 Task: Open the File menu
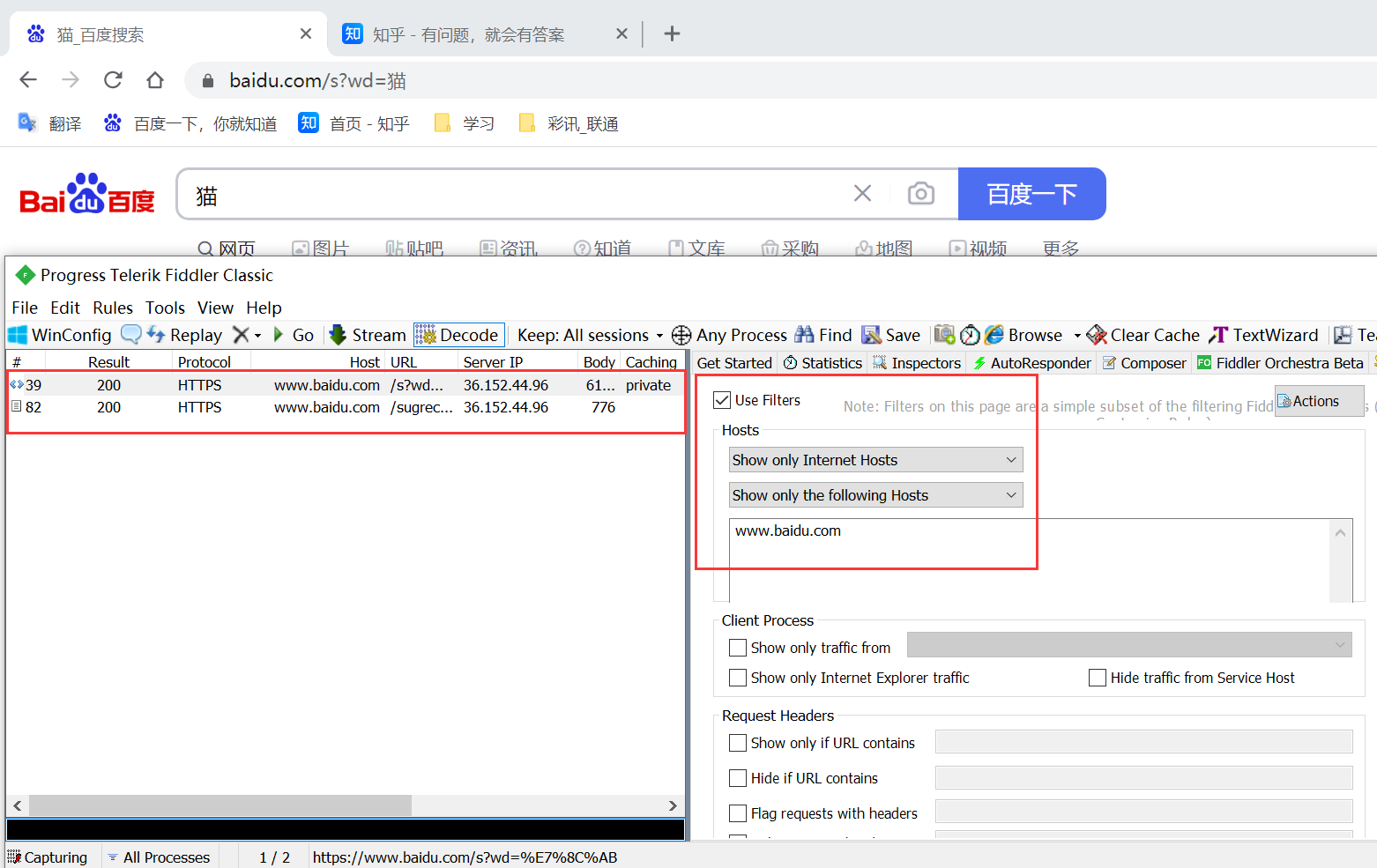(x=25, y=308)
